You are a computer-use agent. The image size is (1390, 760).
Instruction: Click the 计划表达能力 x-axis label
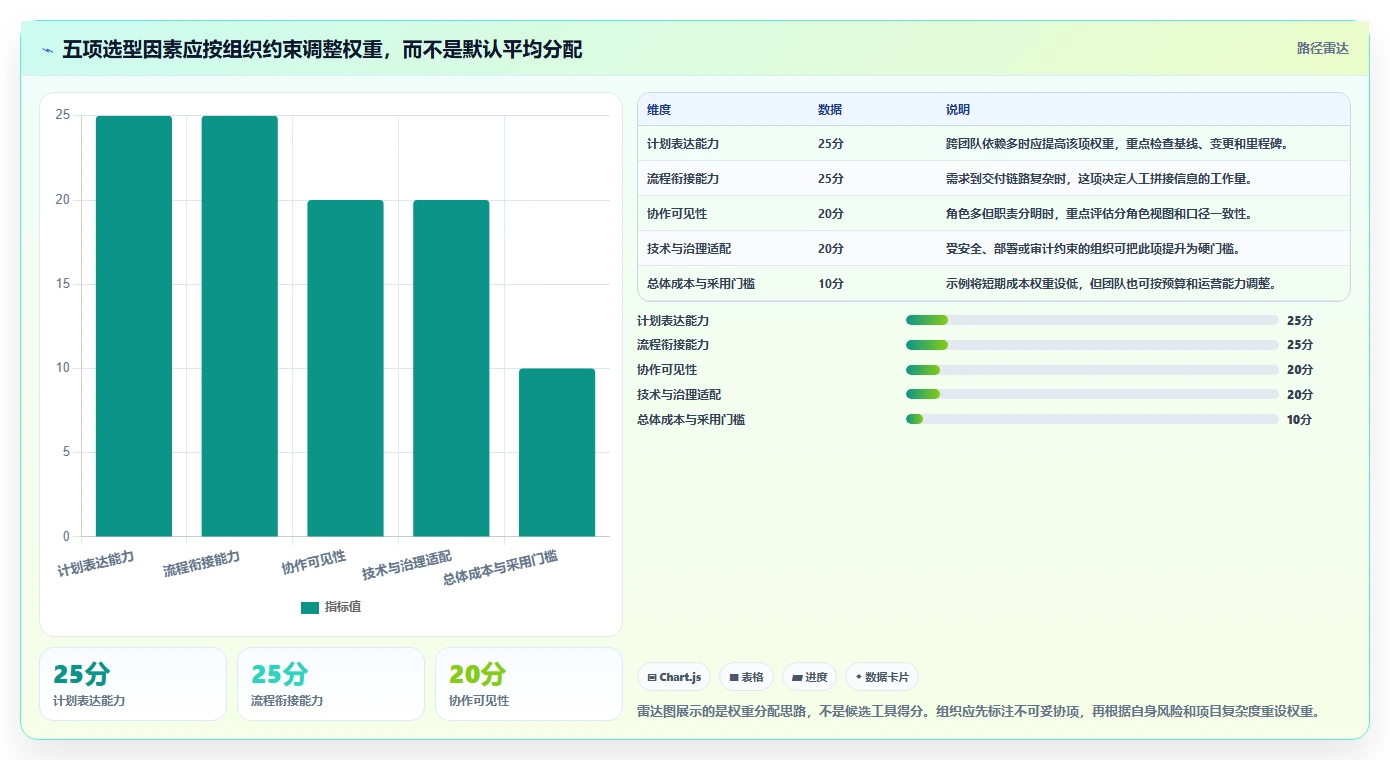pyautogui.click(x=96, y=563)
